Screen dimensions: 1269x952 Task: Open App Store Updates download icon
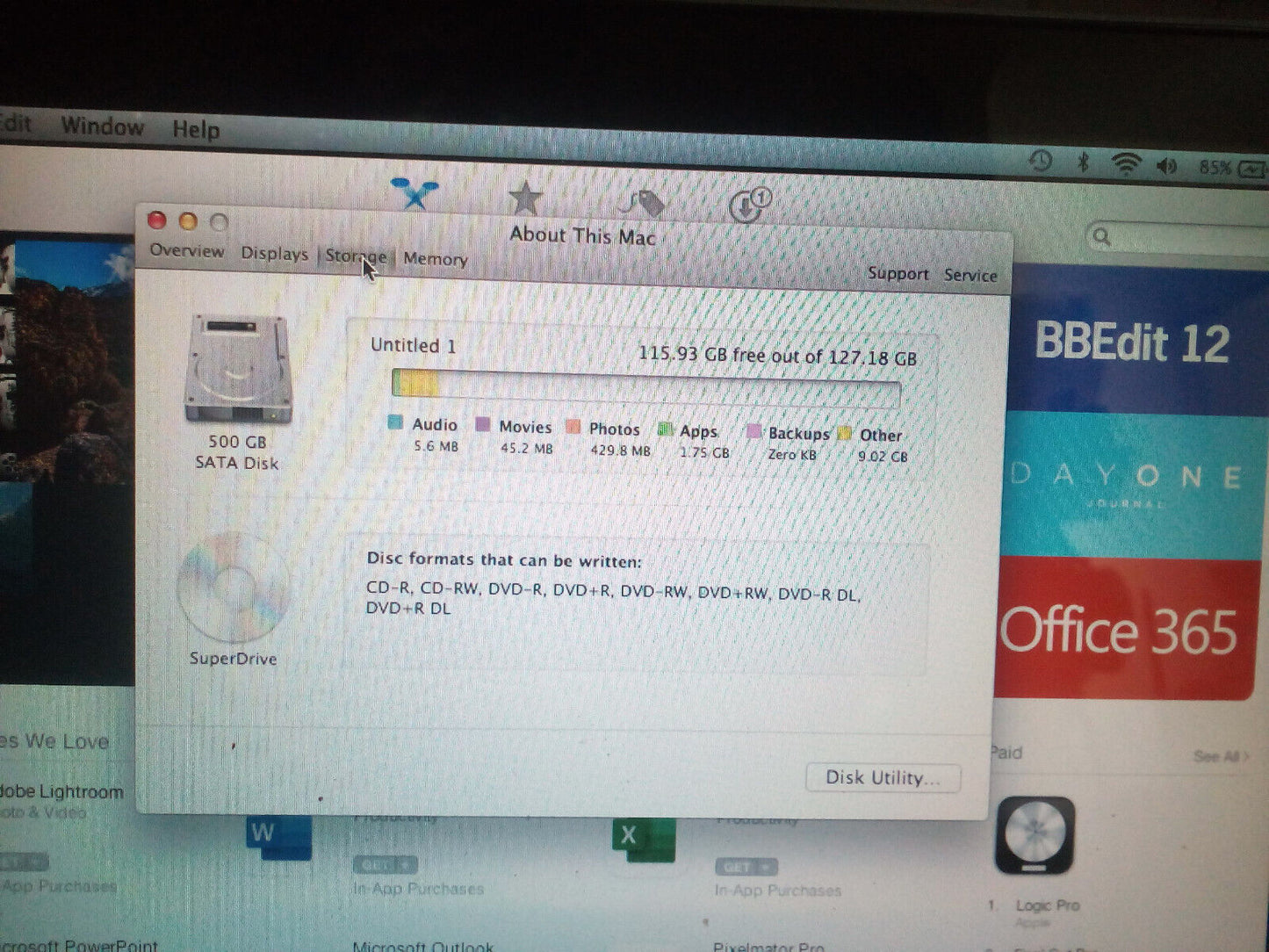pyautogui.click(x=749, y=205)
